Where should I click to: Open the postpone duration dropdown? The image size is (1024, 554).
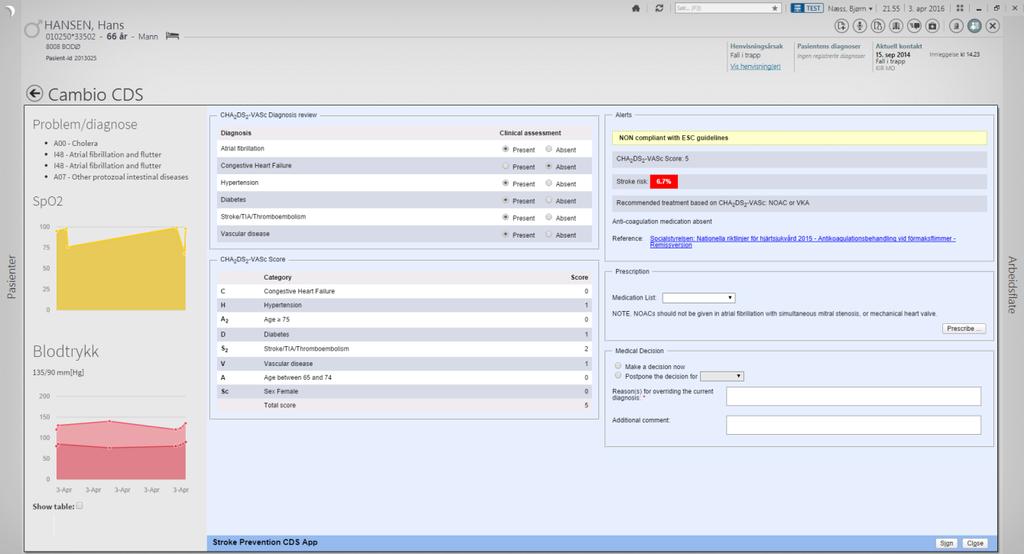pyautogui.click(x=722, y=376)
